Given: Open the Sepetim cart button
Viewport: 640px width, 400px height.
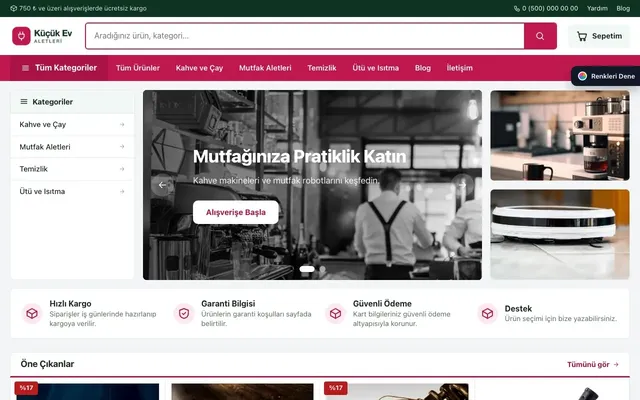Looking at the screenshot, I should click(x=599, y=36).
